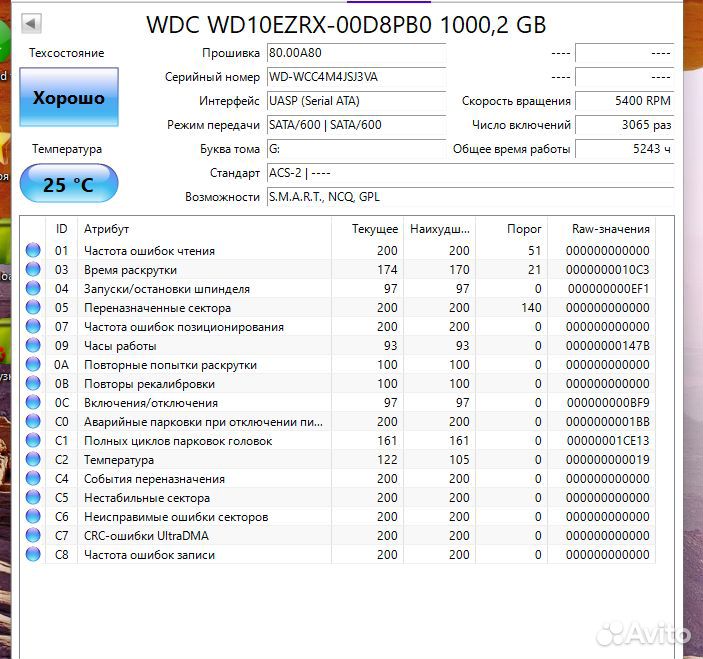Select the CRC-ошибки UltraDMA attribute name
Image resolution: width=703 pixels, height=659 pixels.
point(146,536)
